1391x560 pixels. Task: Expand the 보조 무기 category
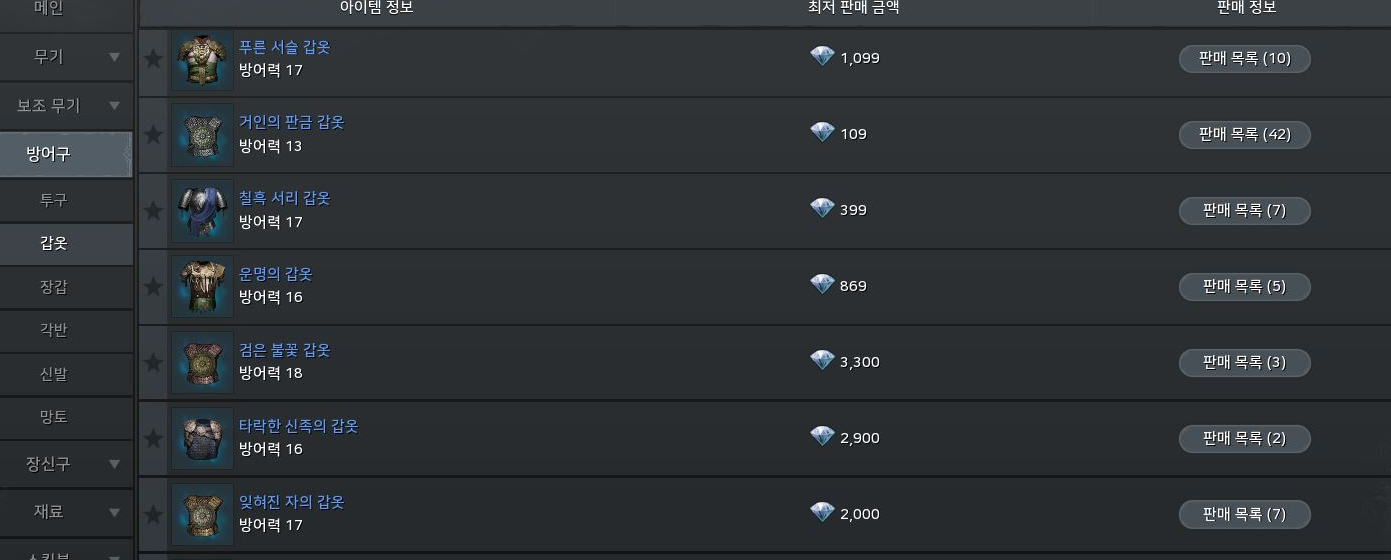(x=114, y=105)
